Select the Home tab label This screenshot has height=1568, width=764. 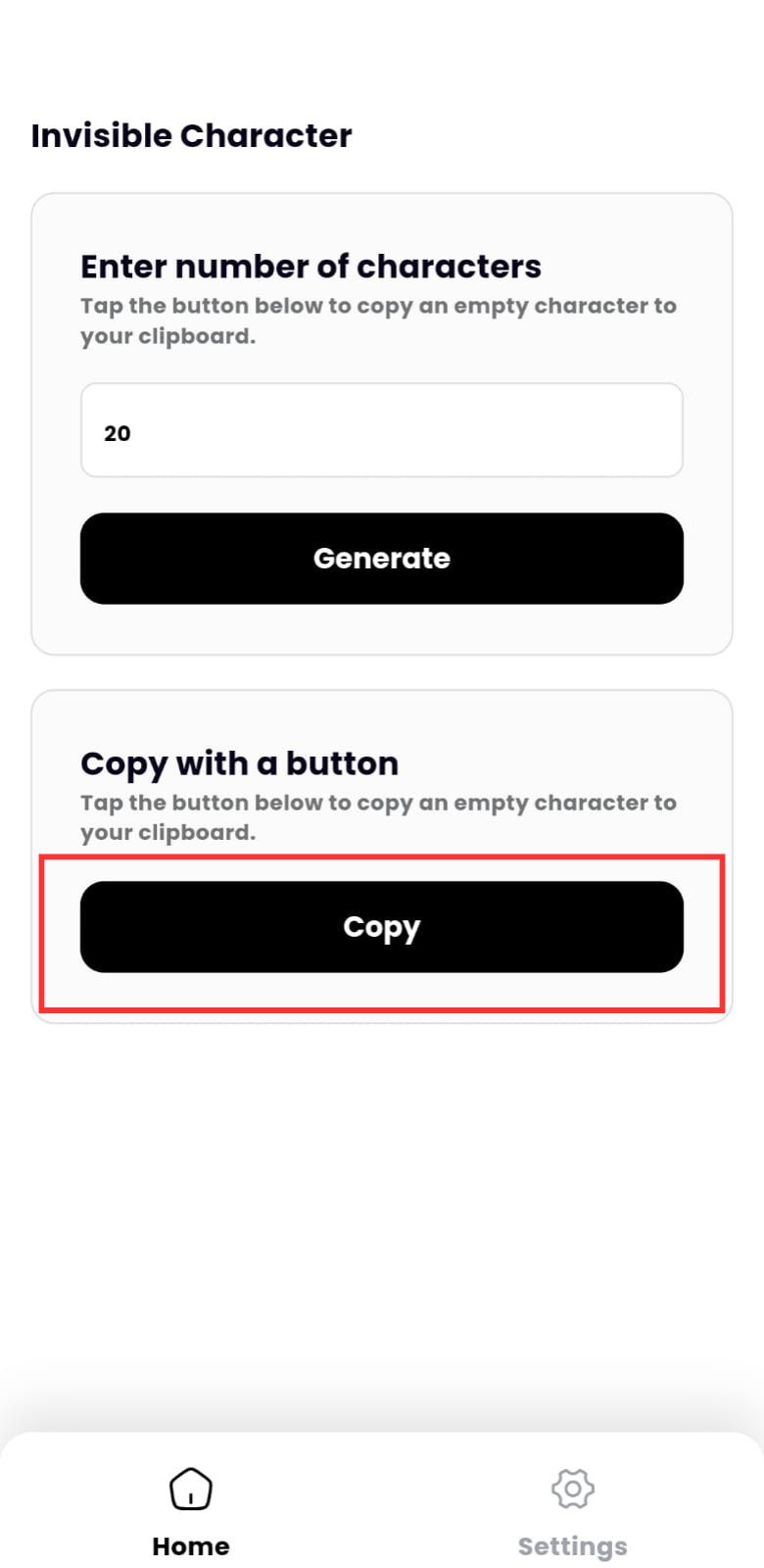pyautogui.click(x=191, y=1546)
